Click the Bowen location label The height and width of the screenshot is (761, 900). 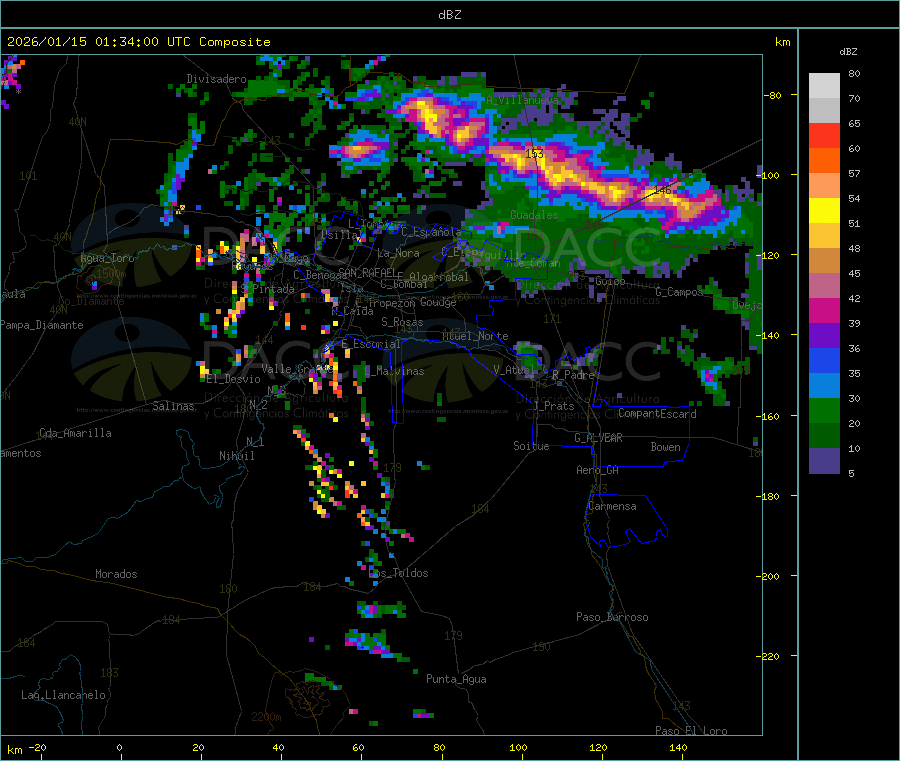pyautogui.click(x=665, y=447)
